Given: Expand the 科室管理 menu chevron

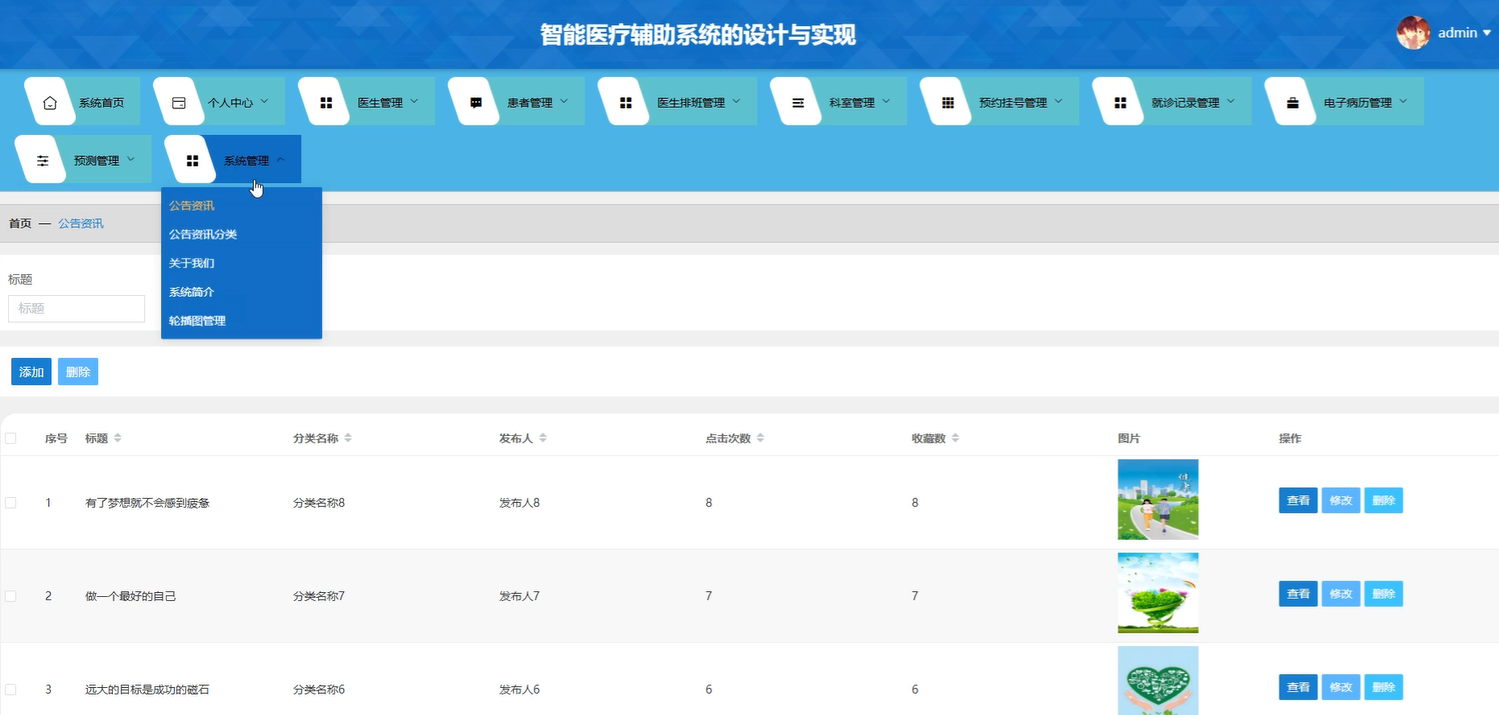Looking at the screenshot, I should tap(886, 101).
